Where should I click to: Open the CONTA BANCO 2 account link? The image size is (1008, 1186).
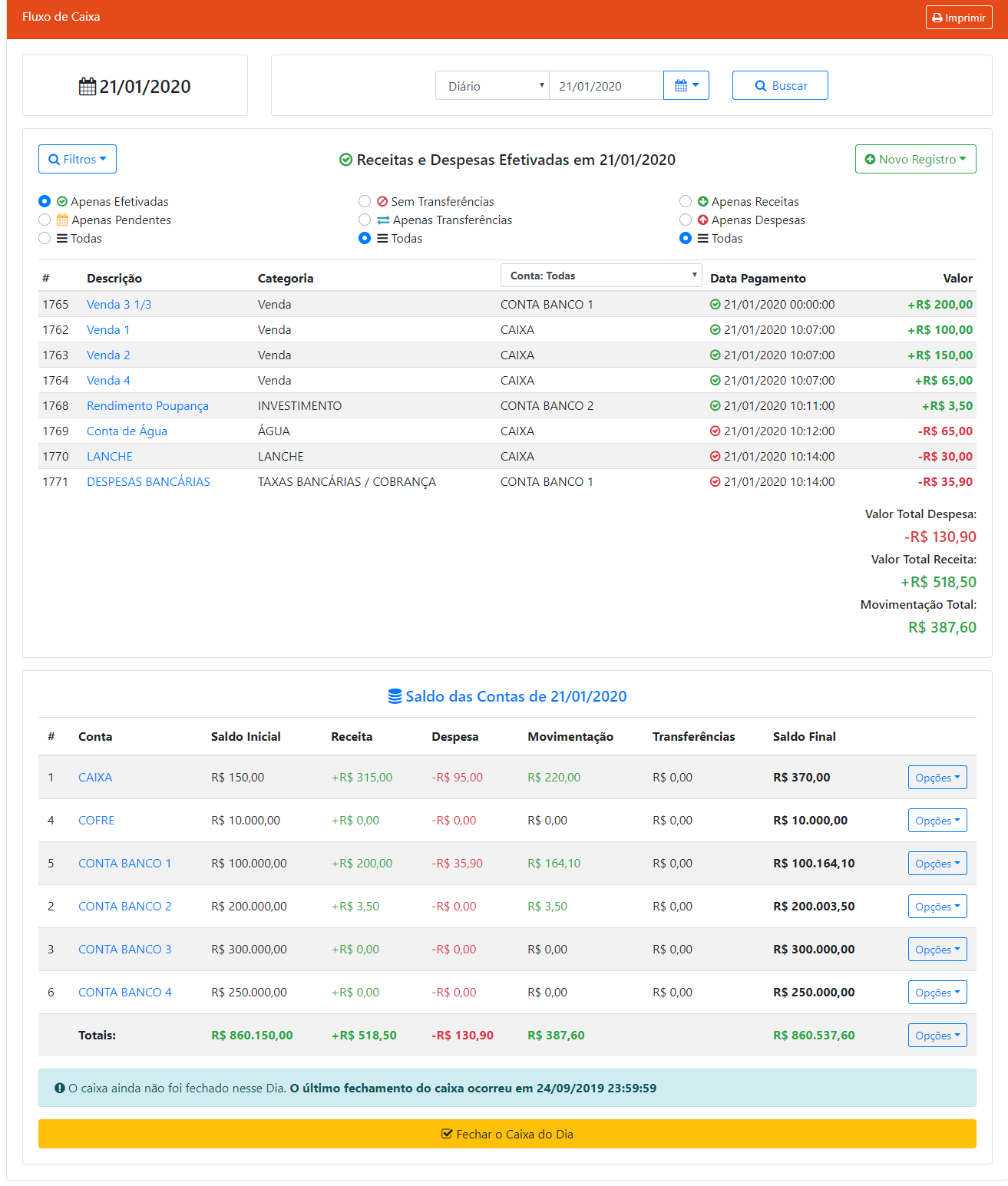pyautogui.click(x=124, y=907)
